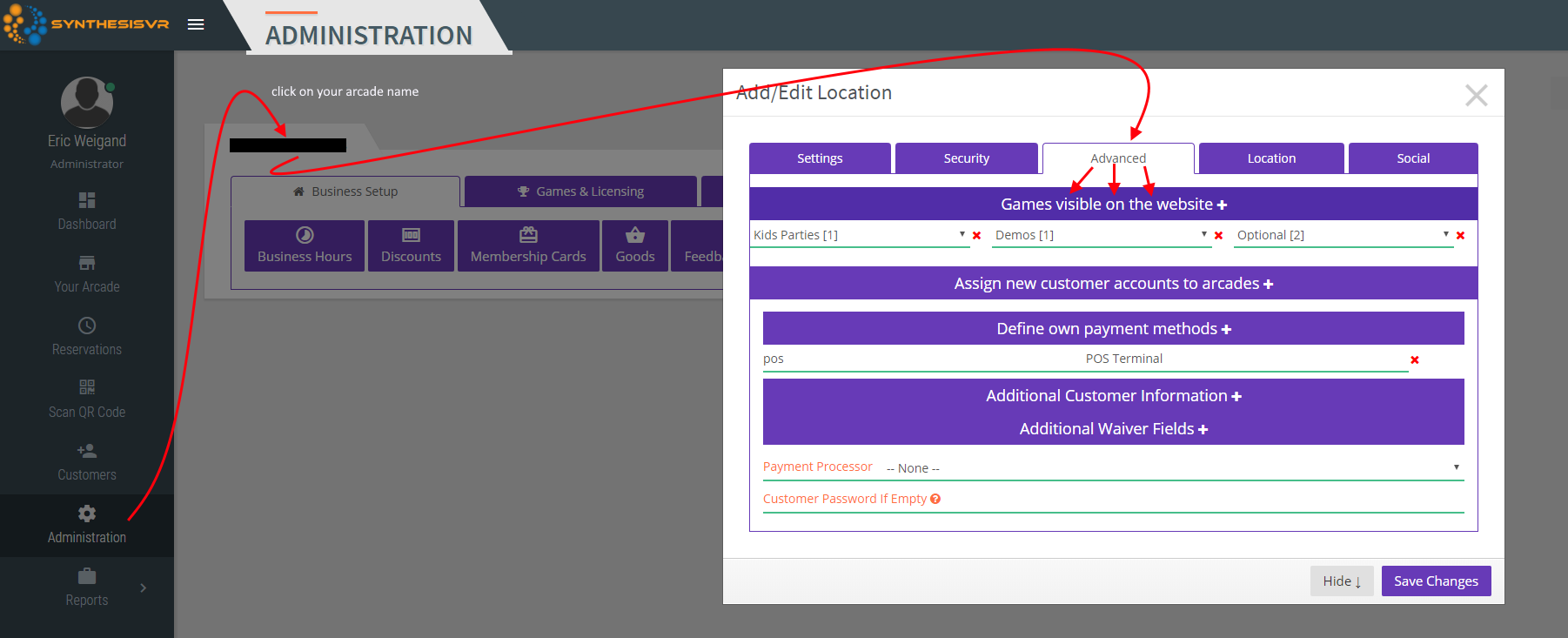Click the Hide button
Viewport: 1568px width, 638px height.
click(x=1342, y=581)
